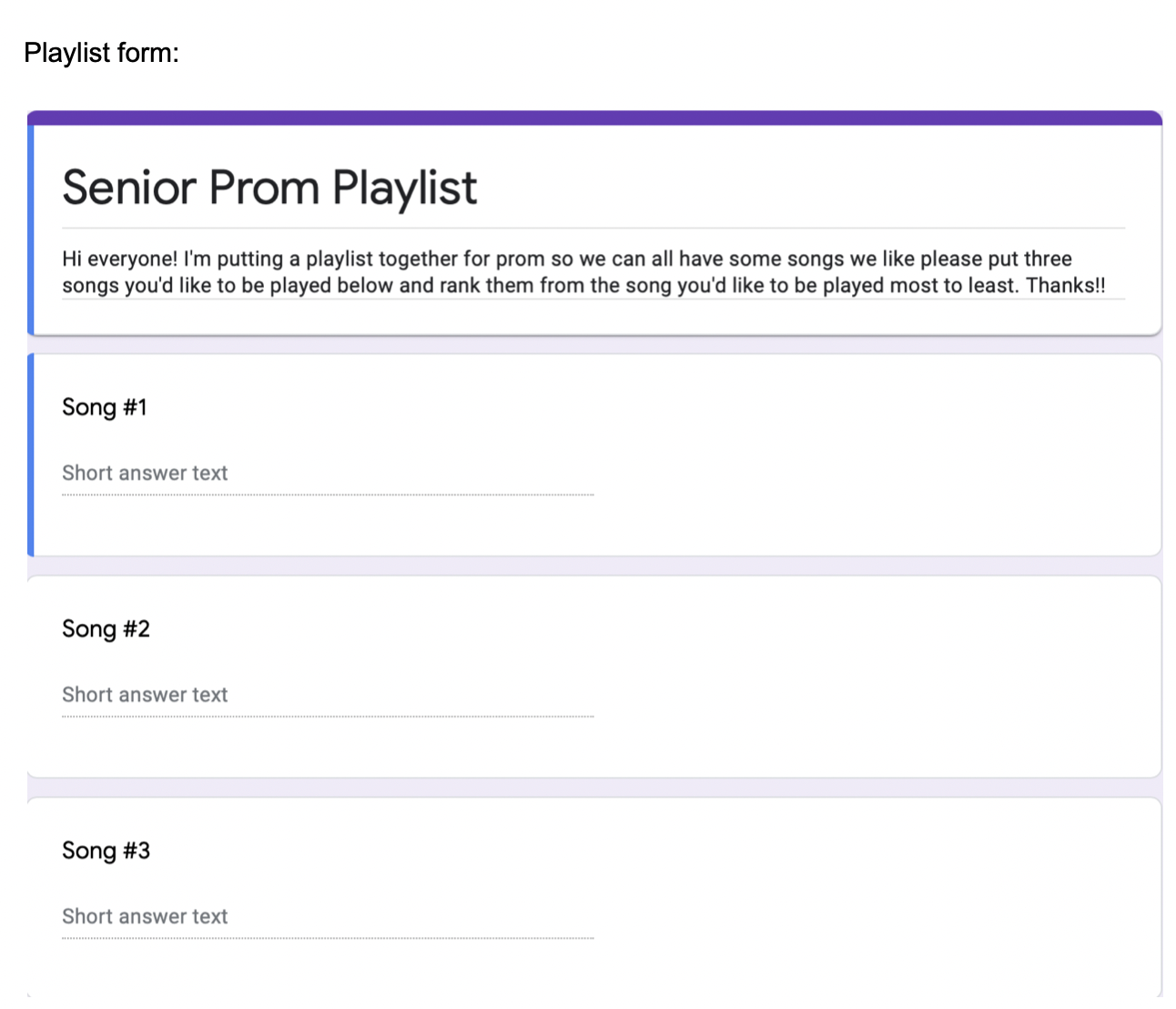
Task: Click the Short answer text under Song #1
Action: click(145, 474)
